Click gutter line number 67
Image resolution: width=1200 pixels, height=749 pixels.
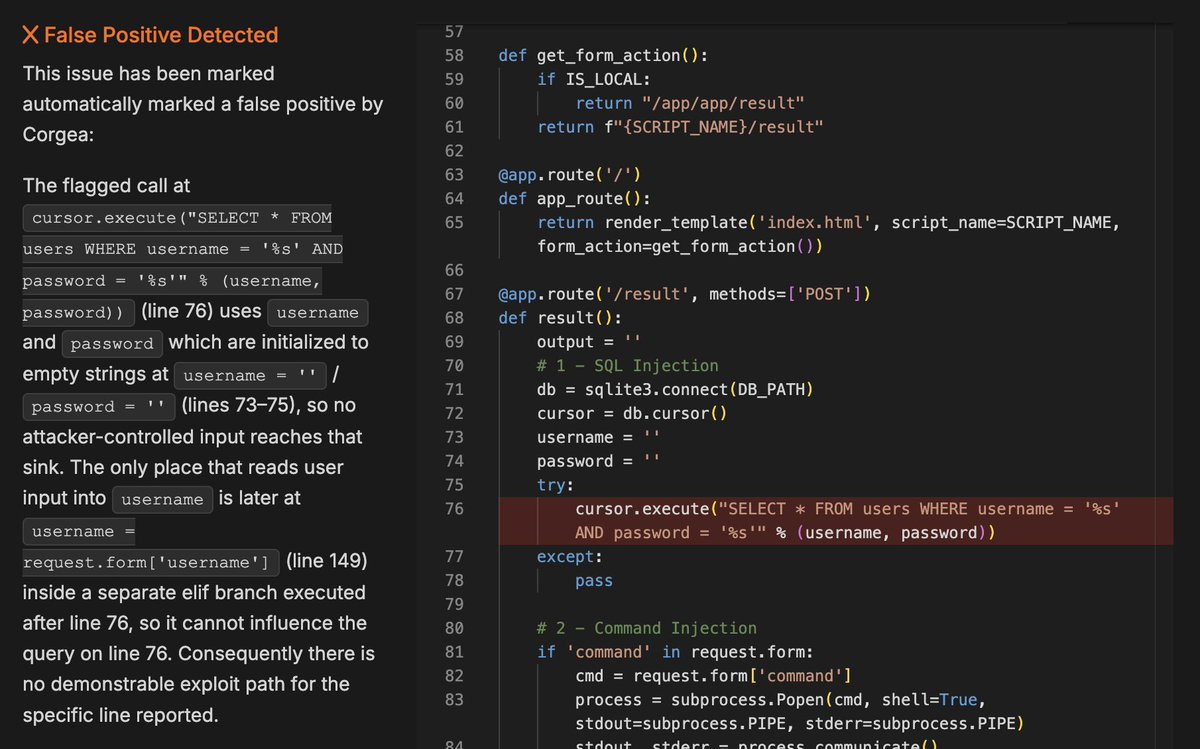454,294
